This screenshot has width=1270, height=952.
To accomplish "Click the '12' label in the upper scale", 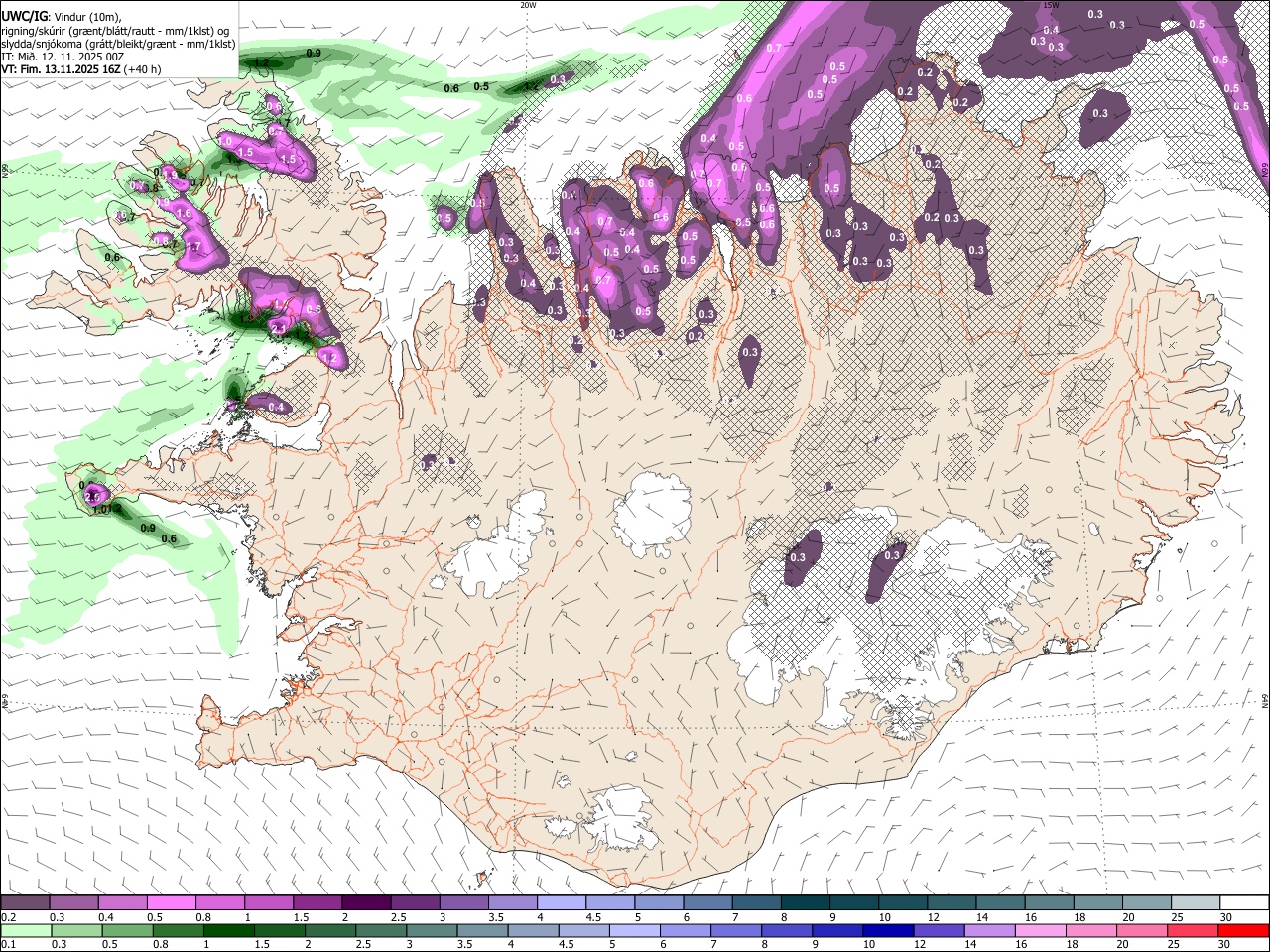I will [x=933, y=917].
